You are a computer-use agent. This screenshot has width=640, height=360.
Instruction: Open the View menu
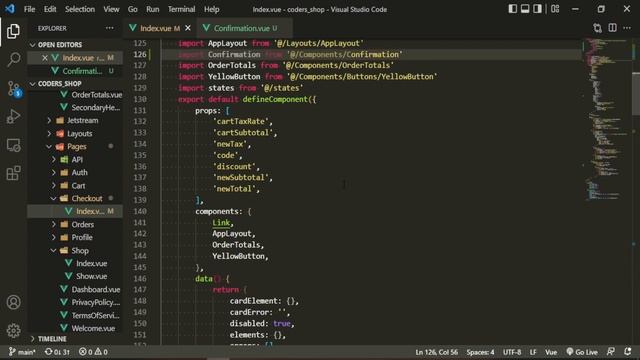pyautogui.click(x=111, y=9)
